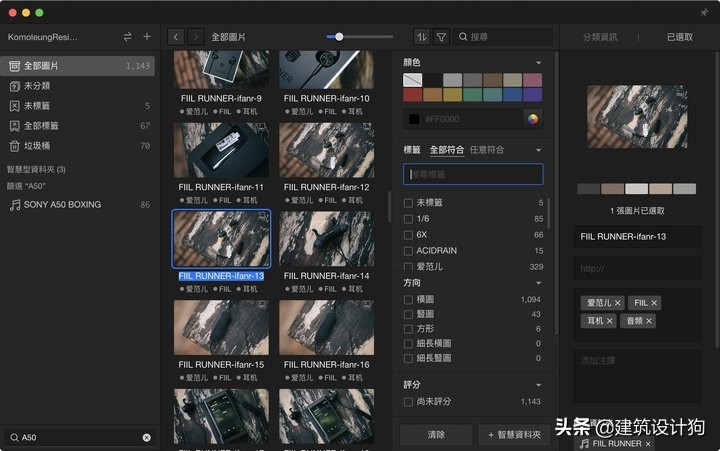This screenshot has height=451, width=720.
Task: Click the + 智慧資料夾 button
Action: pyautogui.click(x=514, y=434)
